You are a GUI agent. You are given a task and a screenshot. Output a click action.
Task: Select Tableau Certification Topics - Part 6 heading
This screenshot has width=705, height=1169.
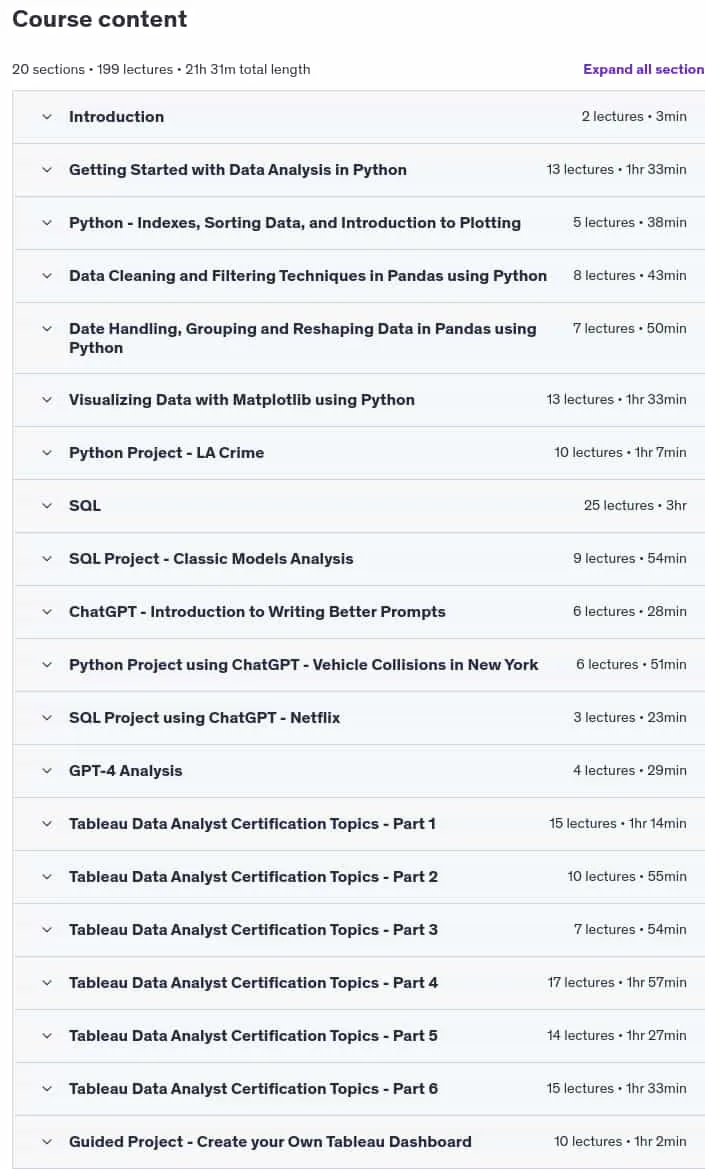(x=253, y=1088)
